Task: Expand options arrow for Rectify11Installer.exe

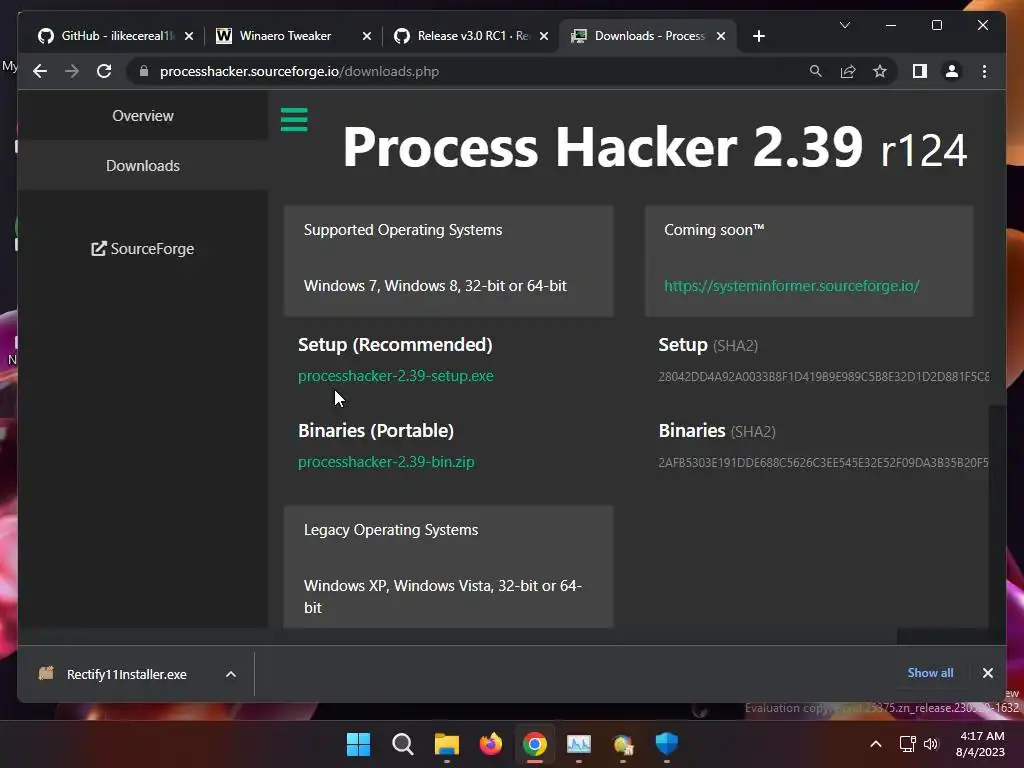Action: point(231,674)
